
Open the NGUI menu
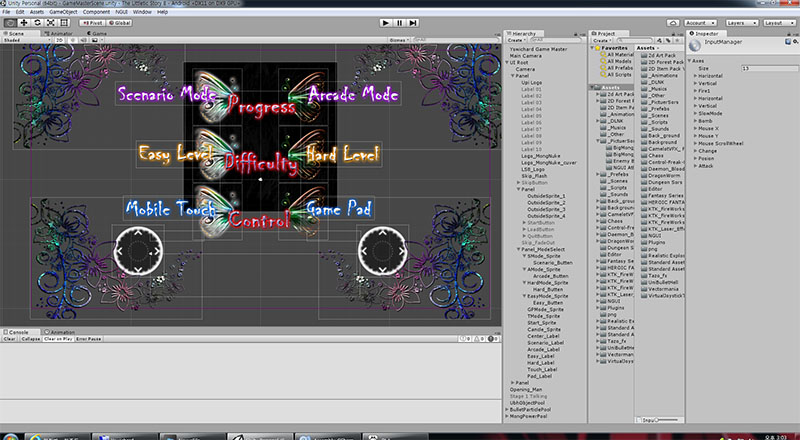121,12
